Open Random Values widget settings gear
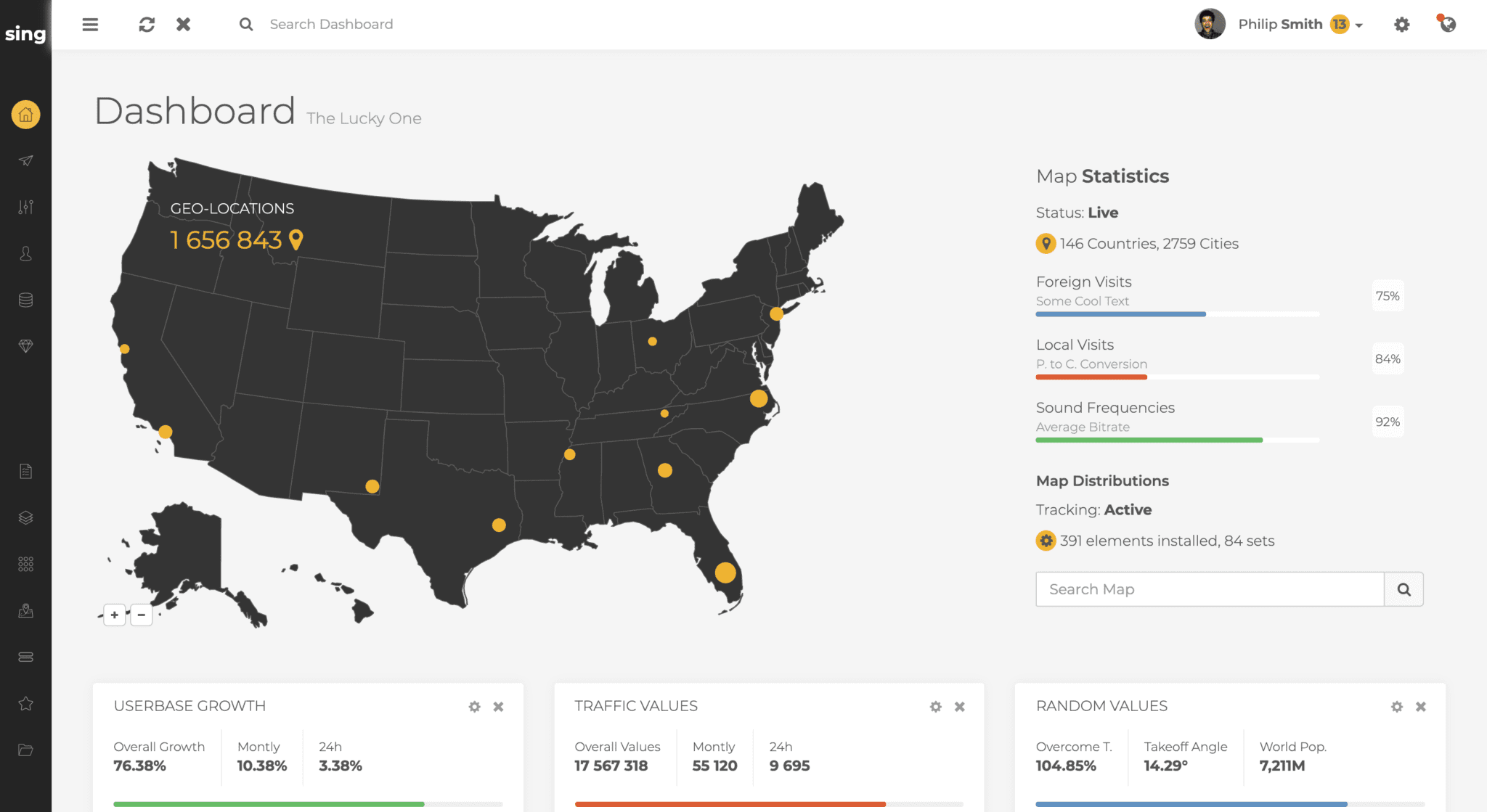Image resolution: width=1487 pixels, height=812 pixels. (x=1396, y=707)
